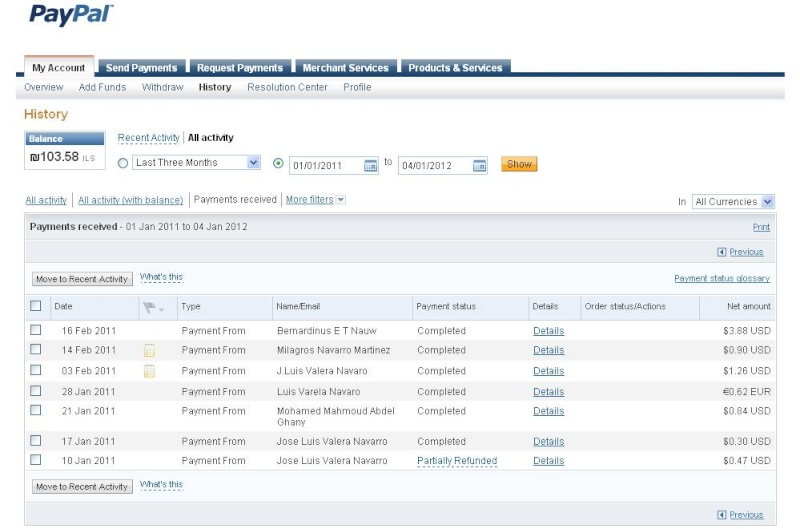Click the $3.88 USD net amount
The width and height of the screenshot is (800, 529).
coord(747,331)
